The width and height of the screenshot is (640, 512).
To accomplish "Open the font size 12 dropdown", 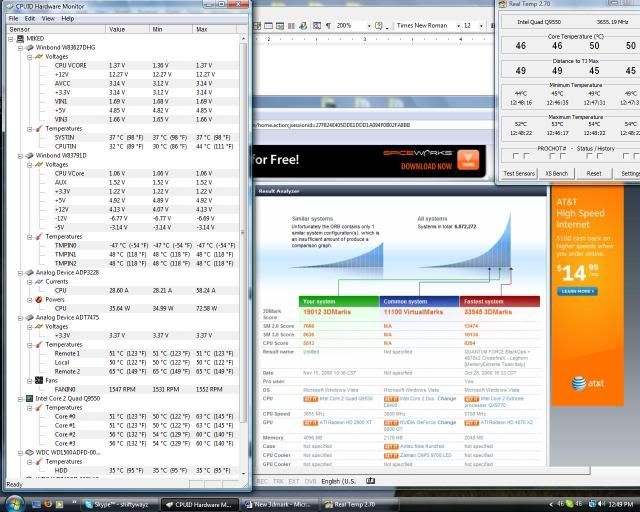I will click(481, 26).
